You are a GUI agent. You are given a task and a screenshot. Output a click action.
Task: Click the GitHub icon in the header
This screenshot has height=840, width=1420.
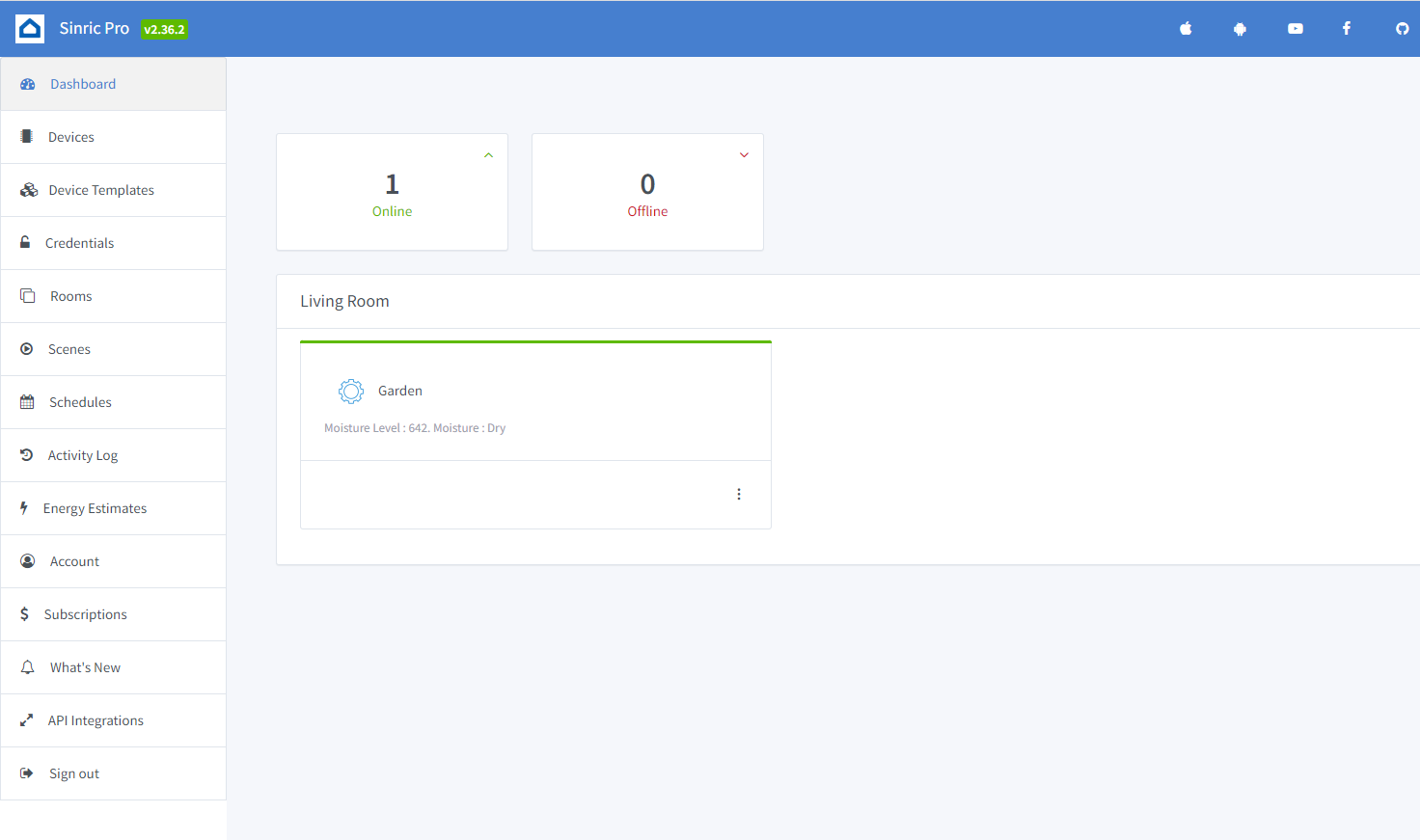(1402, 28)
